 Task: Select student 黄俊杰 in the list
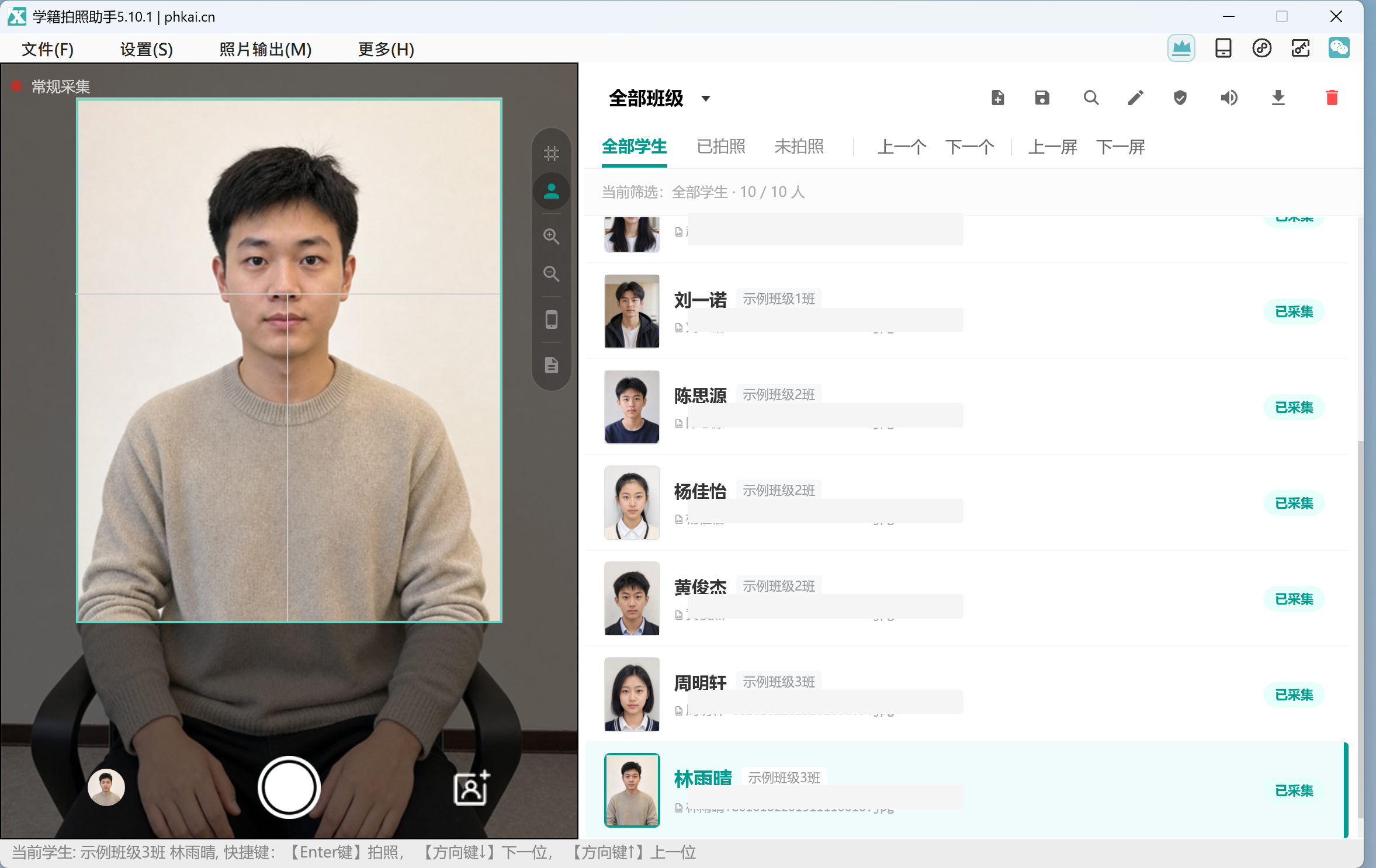tap(967, 599)
